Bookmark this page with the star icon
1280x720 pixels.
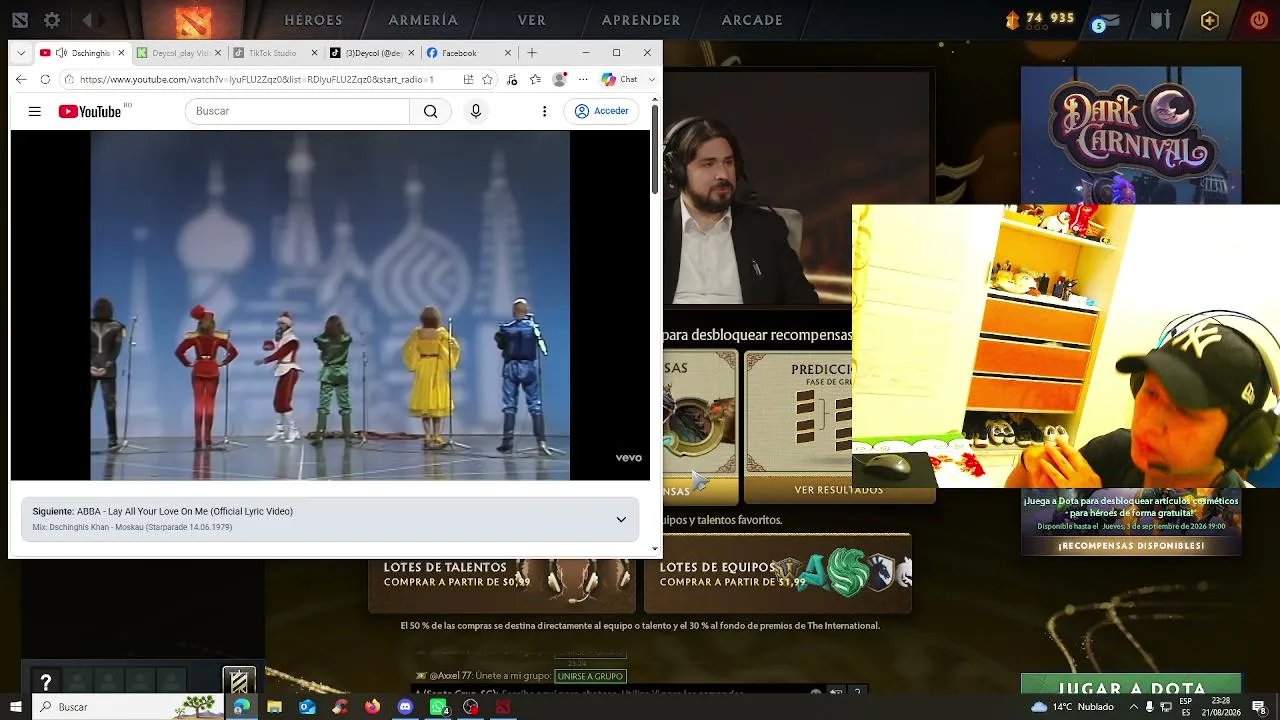[487, 79]
